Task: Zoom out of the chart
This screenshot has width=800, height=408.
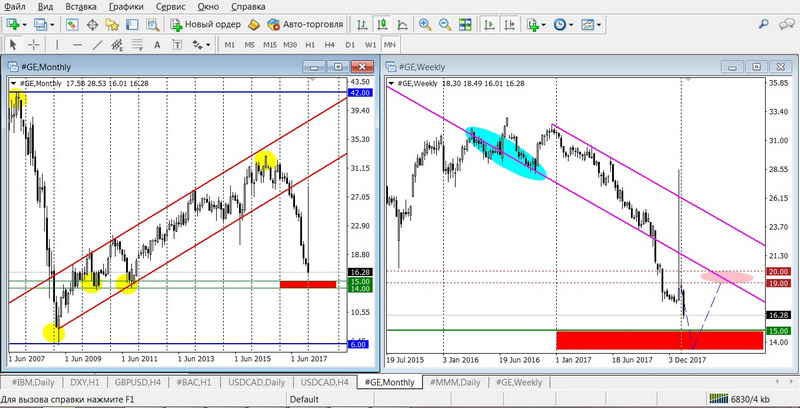Action: point(445,24)
